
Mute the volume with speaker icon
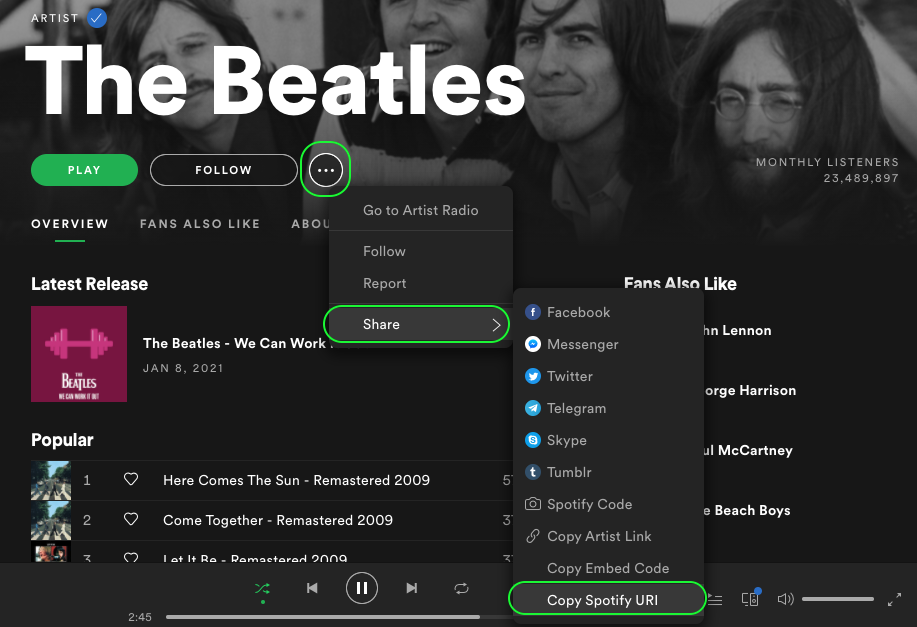(785, 599)
